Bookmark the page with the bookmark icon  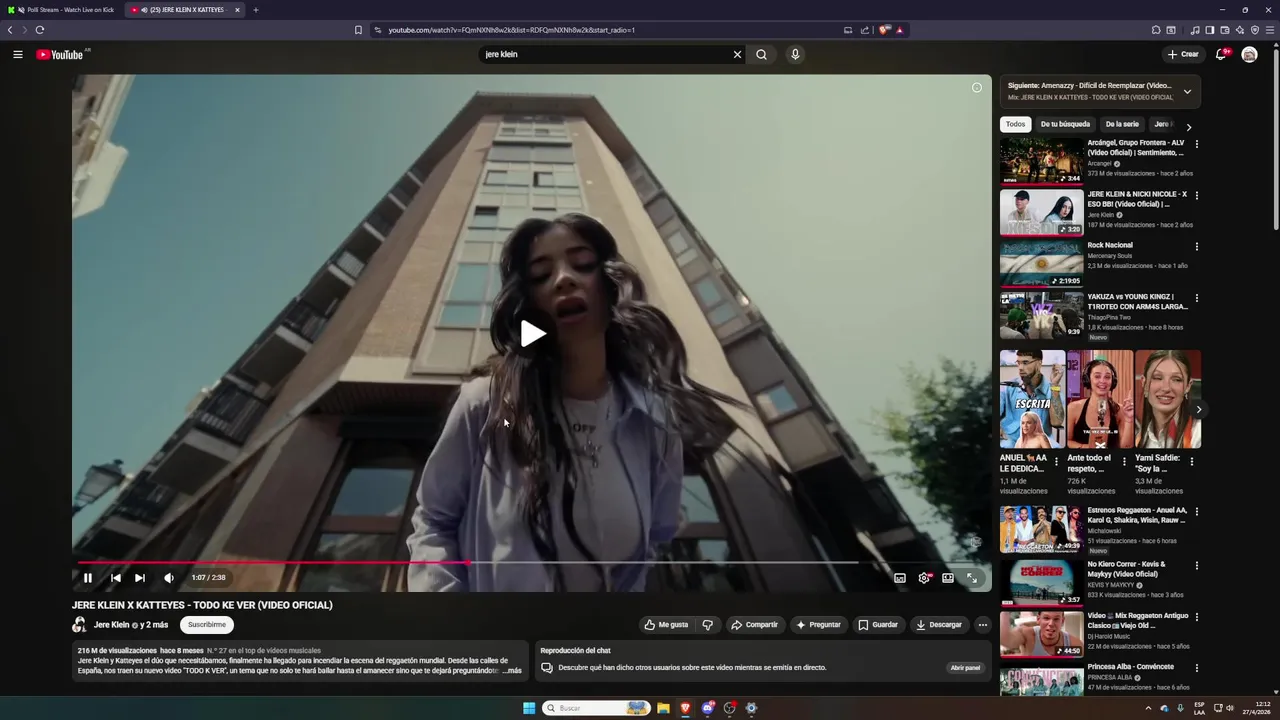tap(358, 30)
